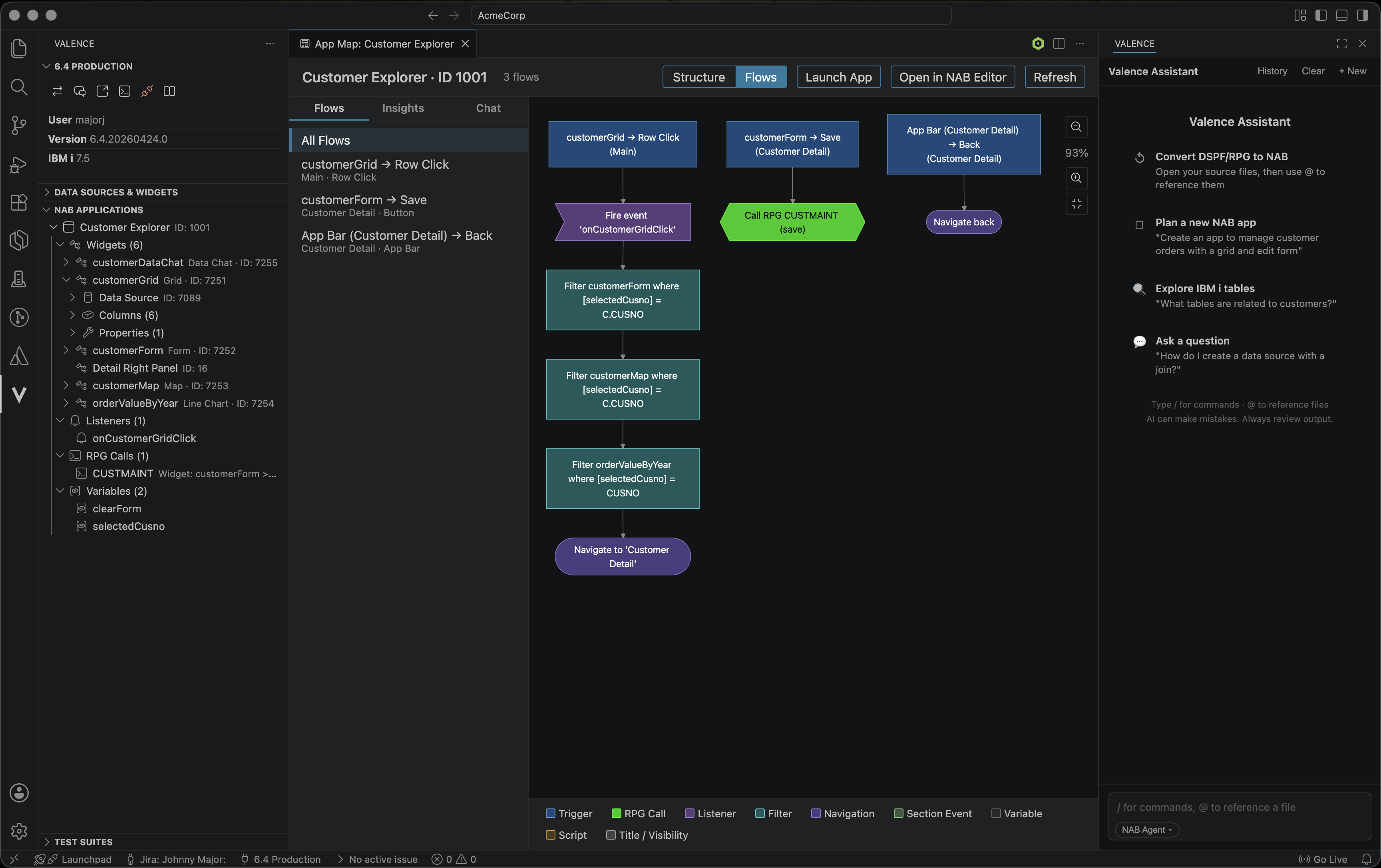This screenshot has height=868, width=1381.
Task: Clear the assistant conversation
Action: pyautogui.click(x=1313, y=71)
